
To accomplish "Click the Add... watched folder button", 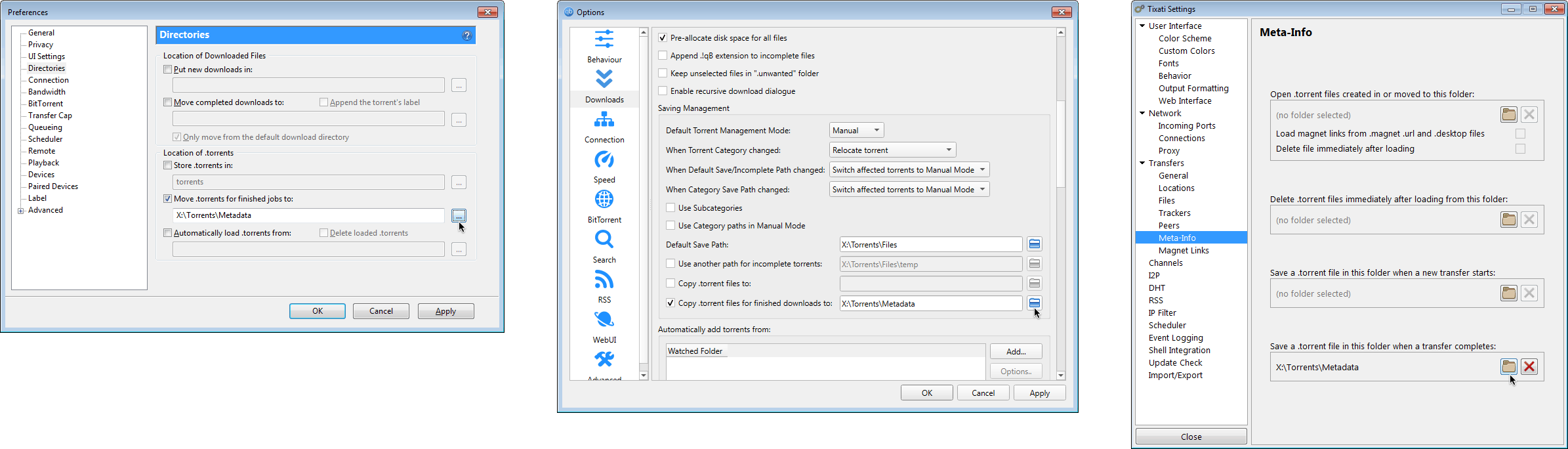I will coord(1016,352).
